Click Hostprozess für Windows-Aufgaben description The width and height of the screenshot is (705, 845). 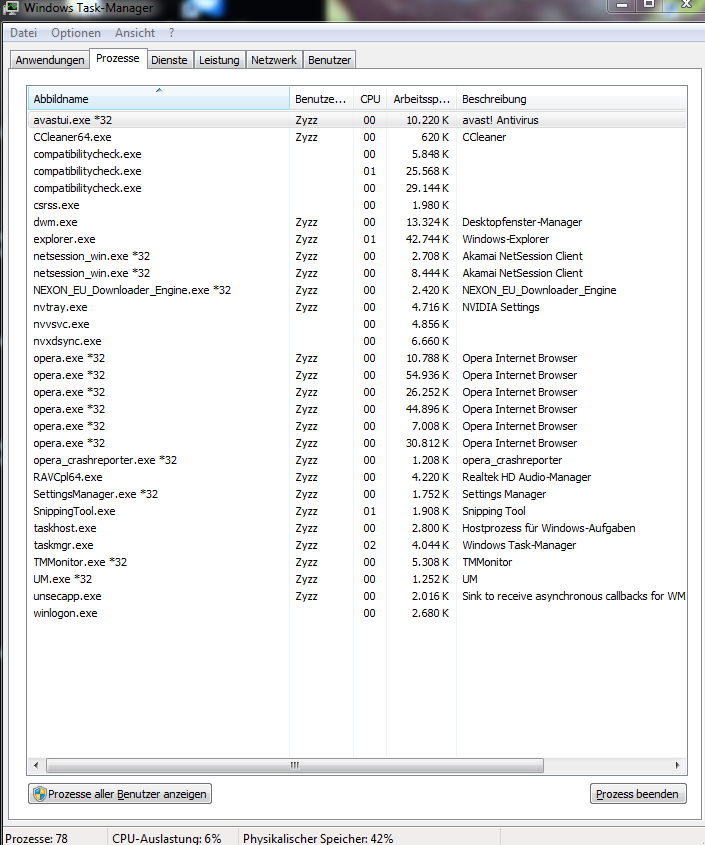click(x=548, y=528)
